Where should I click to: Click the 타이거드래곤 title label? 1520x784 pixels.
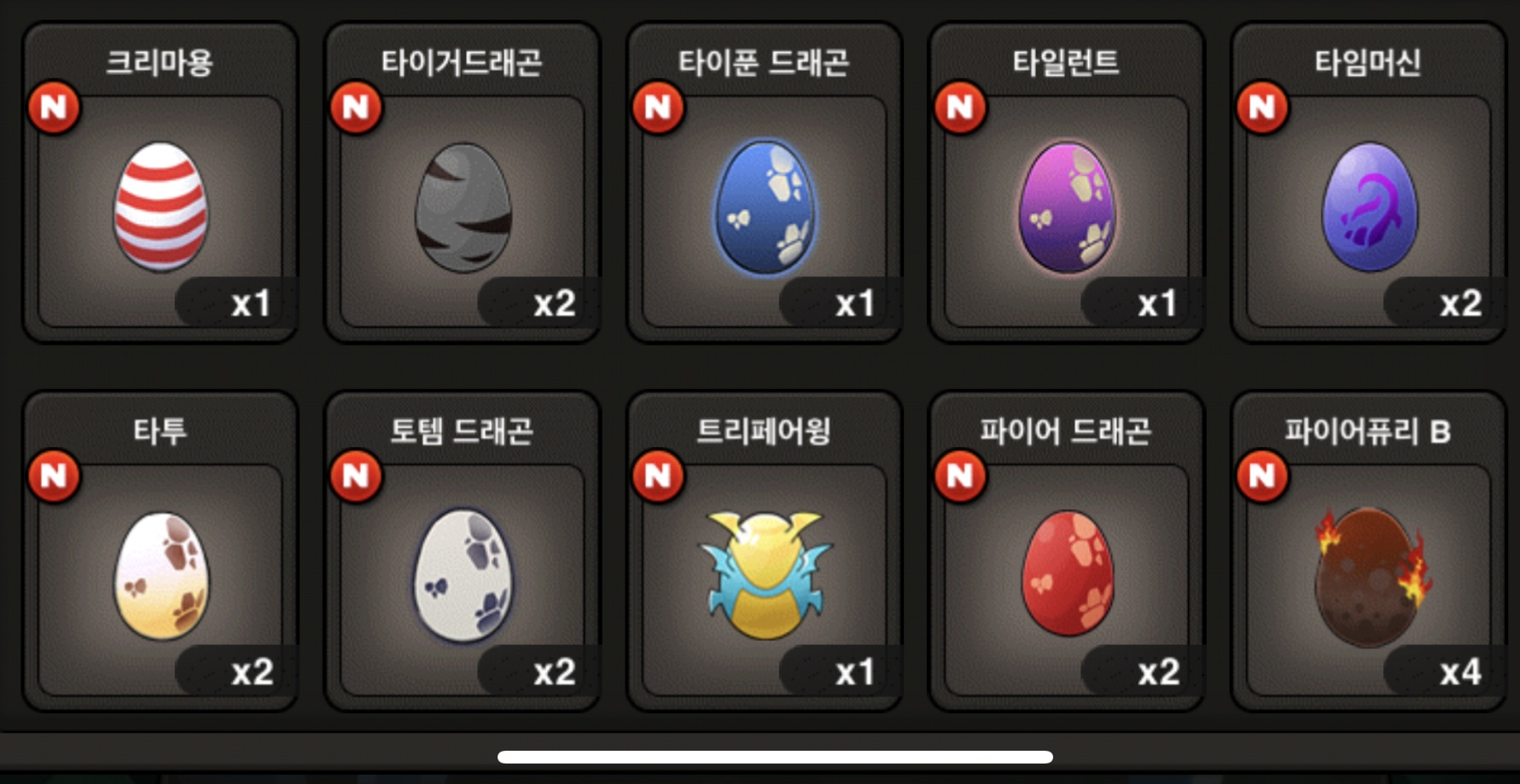(x=462, y=62)
